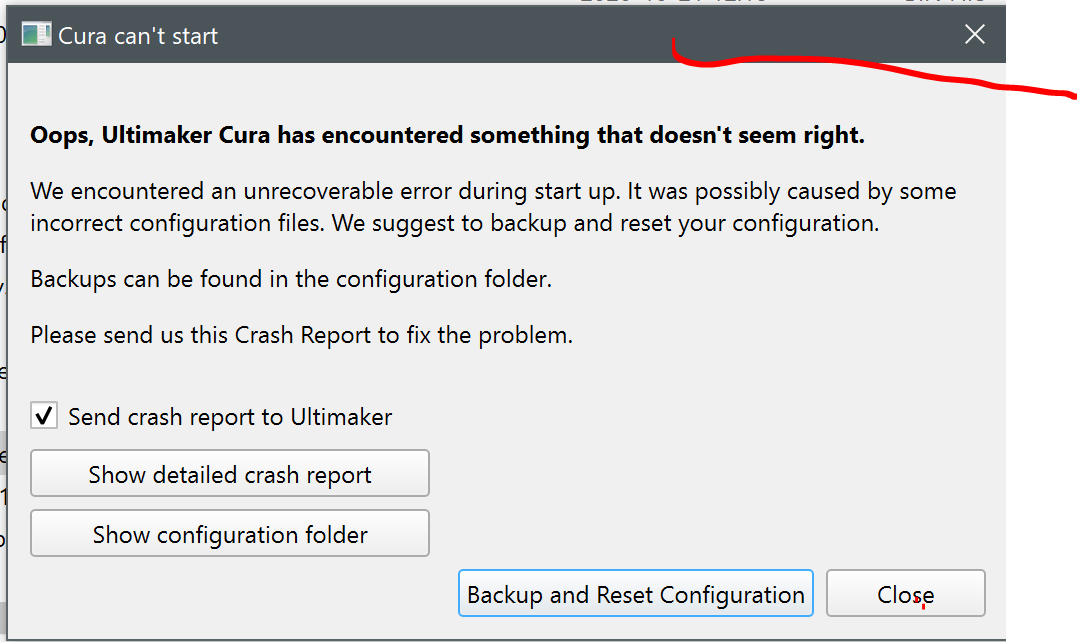The height and width of the screenshot is (642, 1077).
Task: Click the Cura application icon in the title bar
Action: [36, 33]
